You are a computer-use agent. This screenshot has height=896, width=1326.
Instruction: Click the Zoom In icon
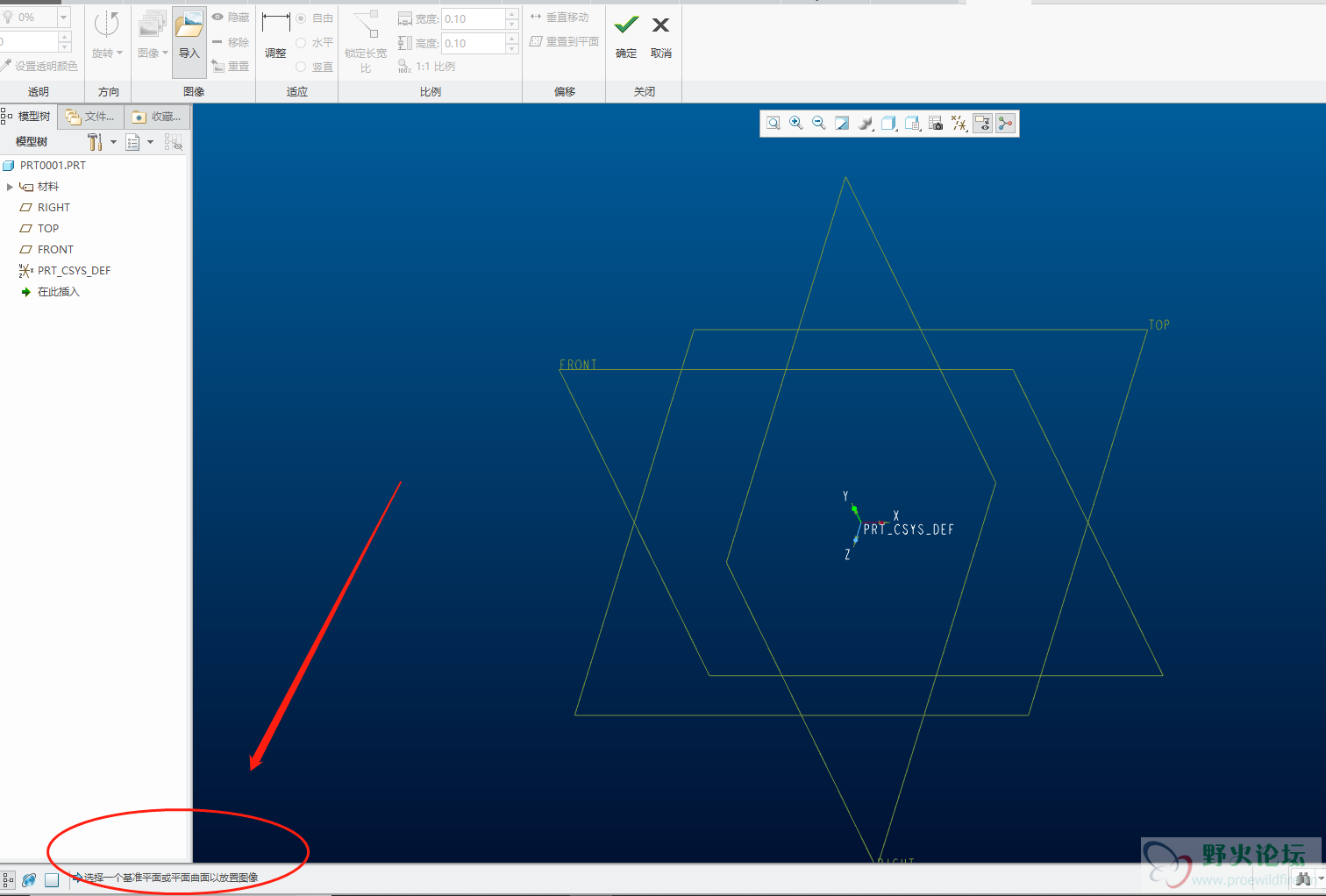click(796, 124)
